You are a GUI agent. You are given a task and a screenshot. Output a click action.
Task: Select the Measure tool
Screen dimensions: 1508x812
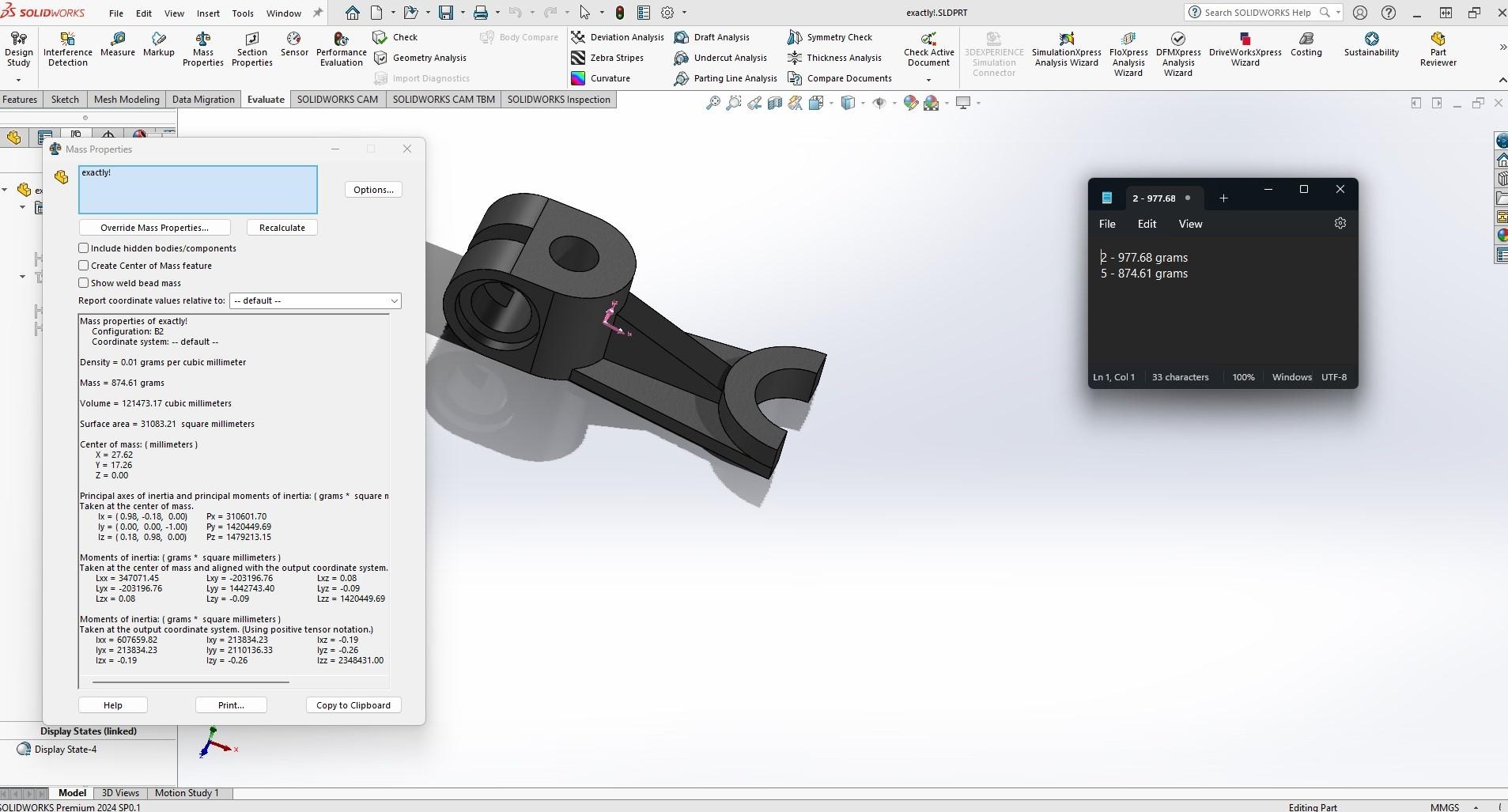click(118, 44)
